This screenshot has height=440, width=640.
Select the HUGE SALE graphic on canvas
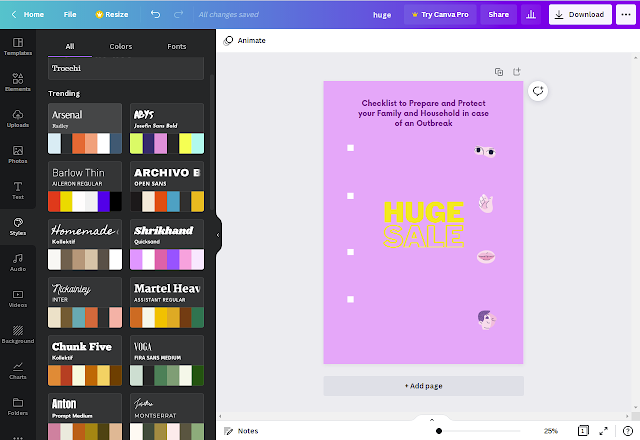[424, 224]
